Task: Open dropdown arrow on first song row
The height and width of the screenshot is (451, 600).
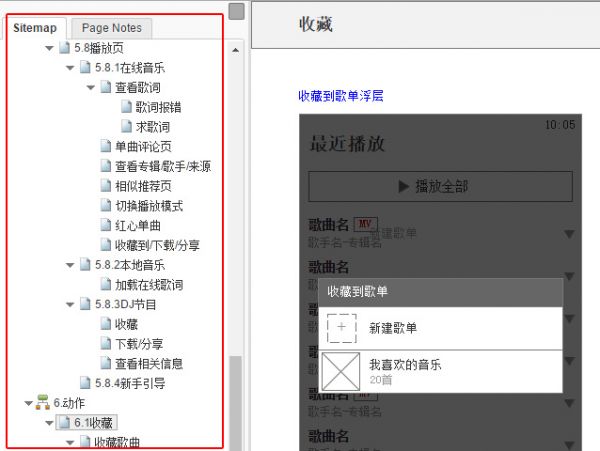Action: pos(569,233)
